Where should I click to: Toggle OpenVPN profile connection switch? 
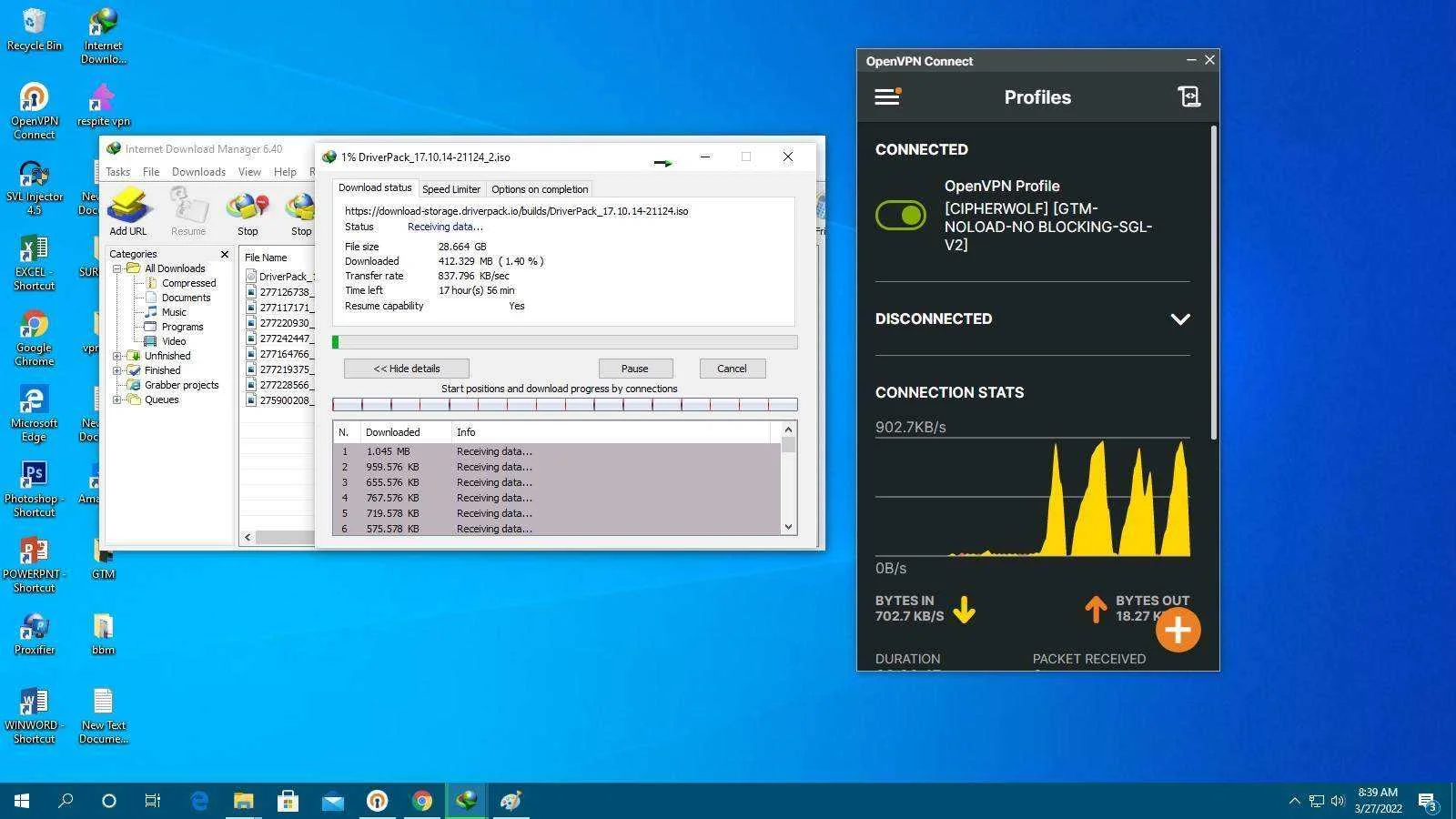coord(901,216)
